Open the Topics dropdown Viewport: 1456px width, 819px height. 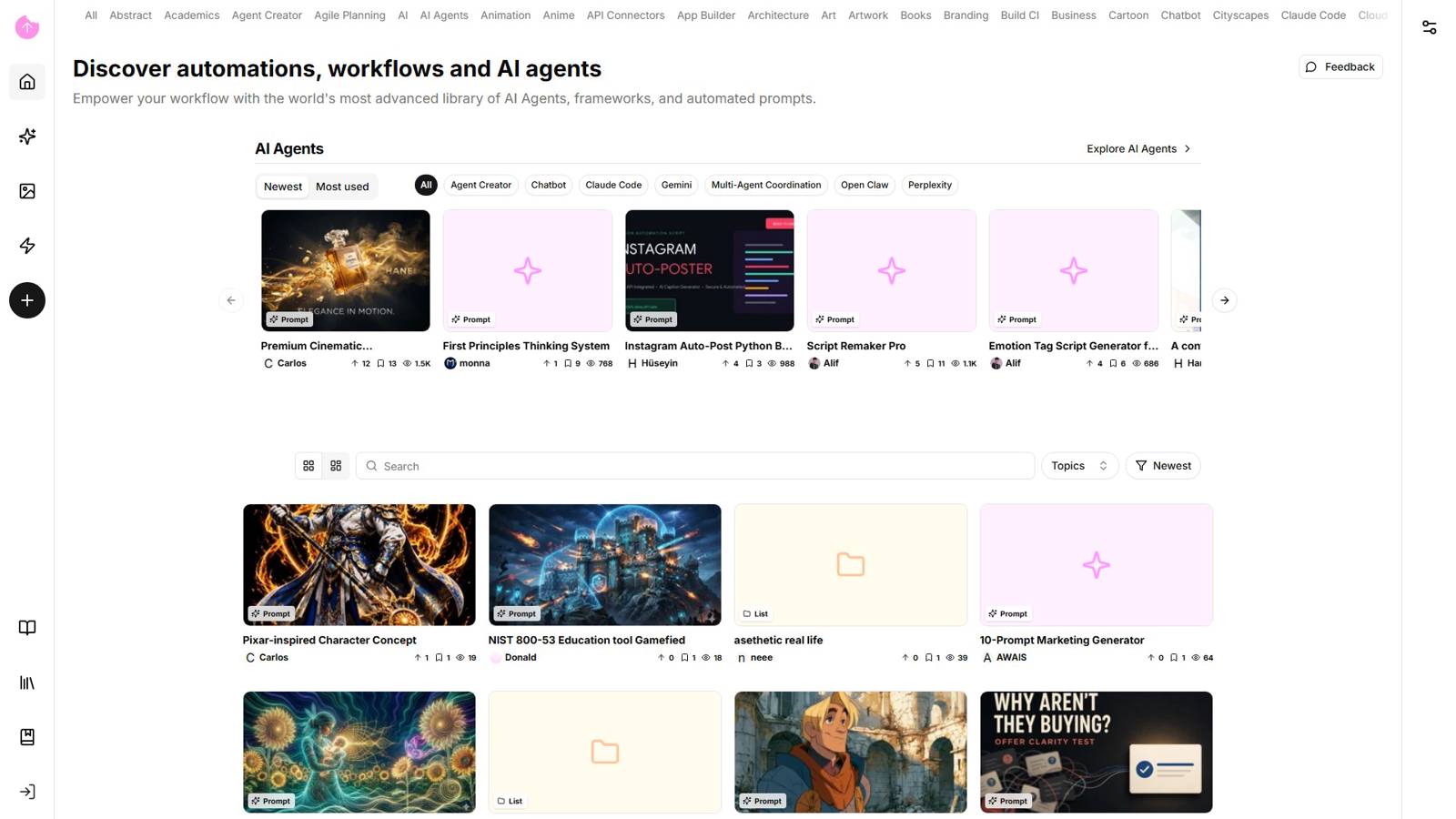1079,466
